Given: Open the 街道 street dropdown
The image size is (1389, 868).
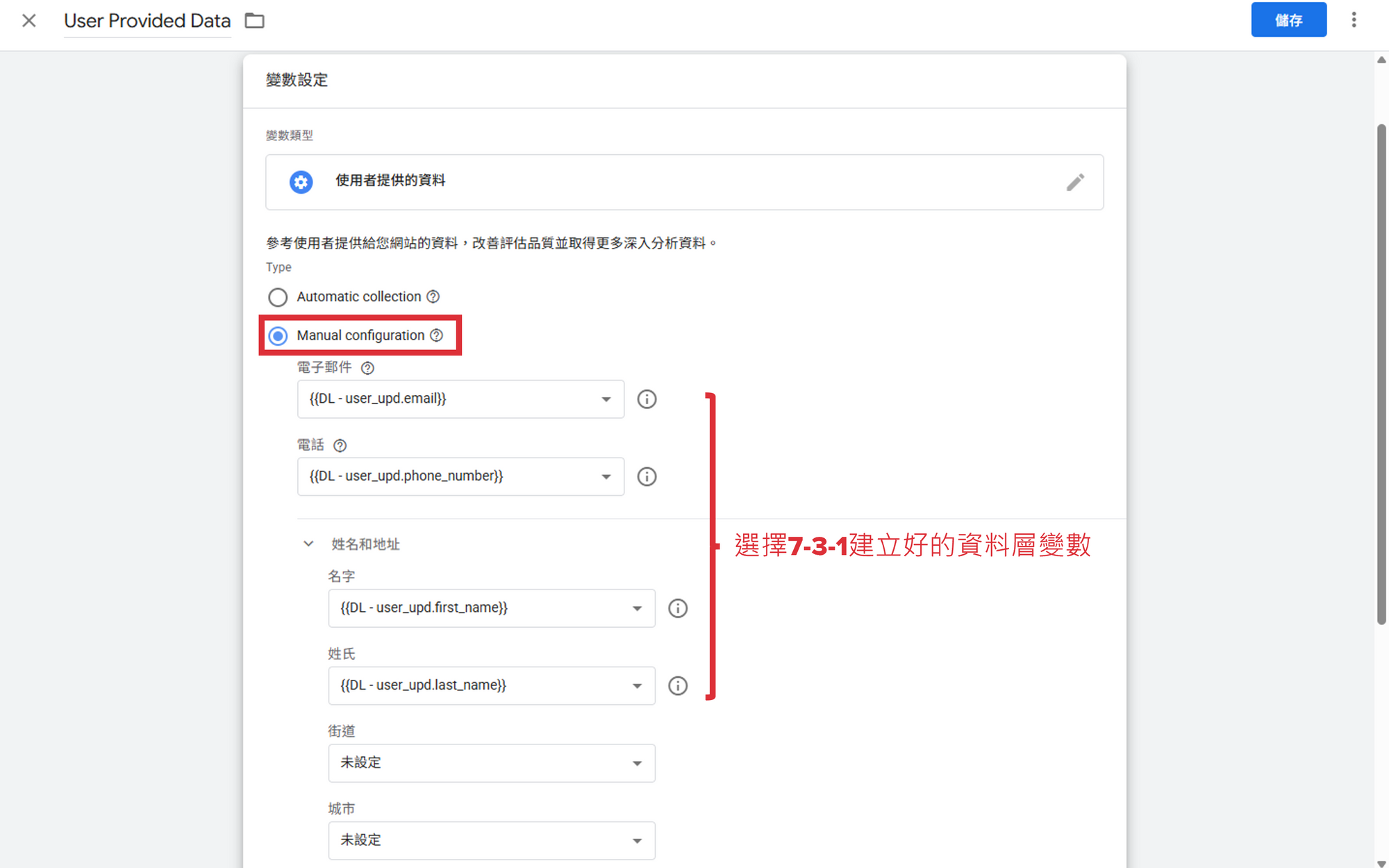Looking at the screenshot, I should [x=491, y=763].
